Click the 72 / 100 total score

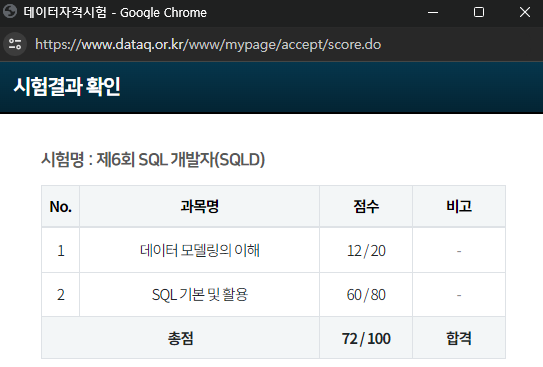366,338
